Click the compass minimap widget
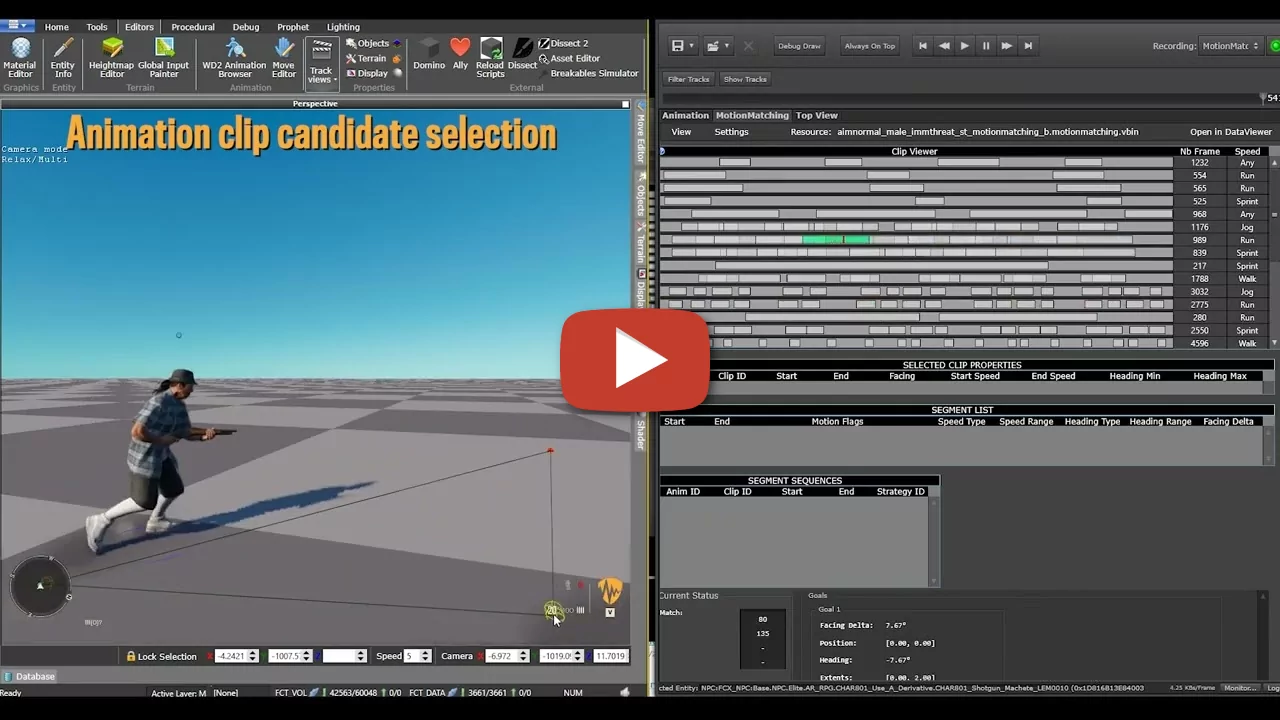Viewport: 1280px width, 720px height. click(40, 585)
